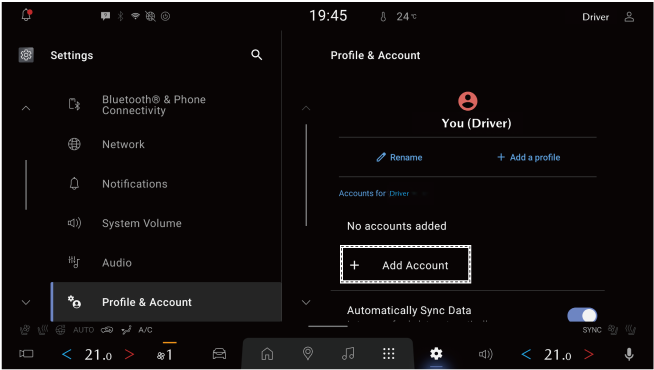Tap the Network globe icon in list
This screenshot has height=370, width=654.
[x=74, y=144]
